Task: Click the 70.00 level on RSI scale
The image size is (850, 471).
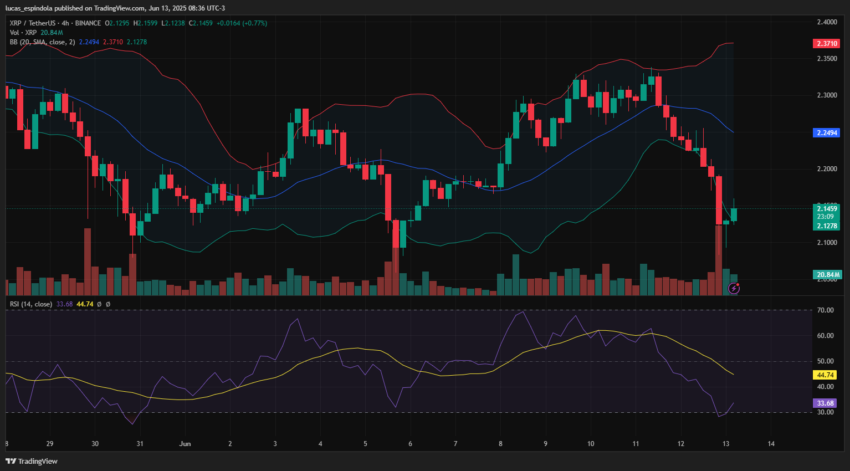Action: click(825, 311)
